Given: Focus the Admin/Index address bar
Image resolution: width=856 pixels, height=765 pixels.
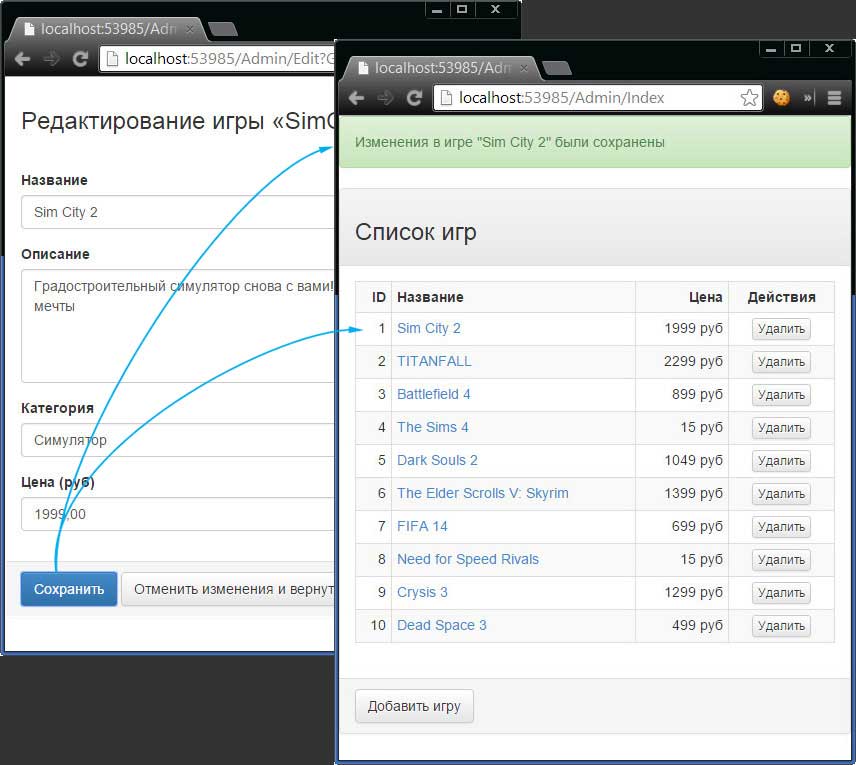Looking at the screenshot, I should coord(597,98).
